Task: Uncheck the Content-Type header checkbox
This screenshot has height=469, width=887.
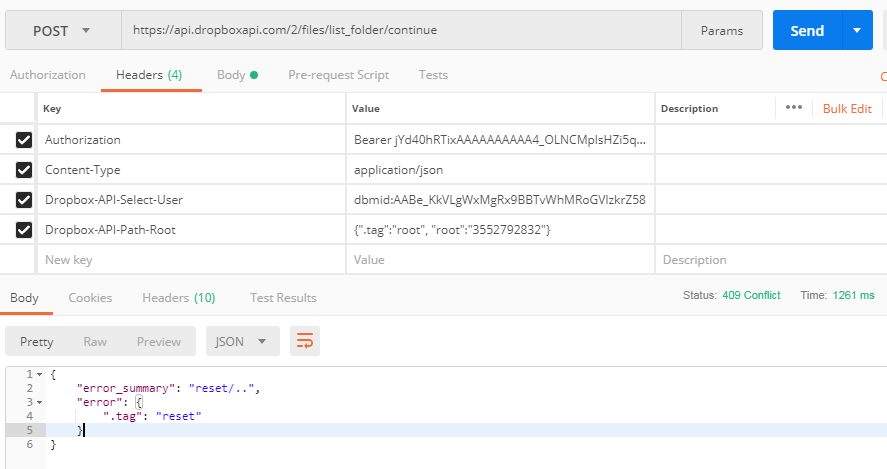Action: pyautogui.click(x=24, y=170)
